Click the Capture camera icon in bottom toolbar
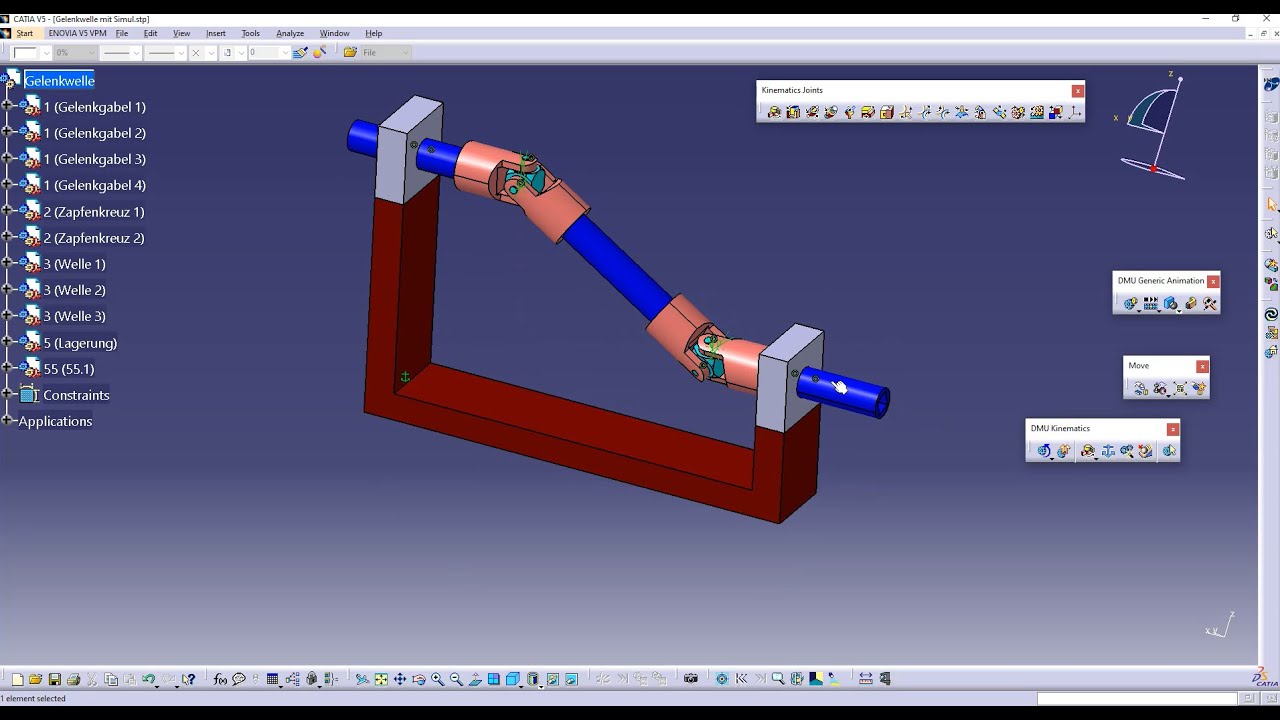The height and width of the screenshot is (720, 1280). [691, 679]
